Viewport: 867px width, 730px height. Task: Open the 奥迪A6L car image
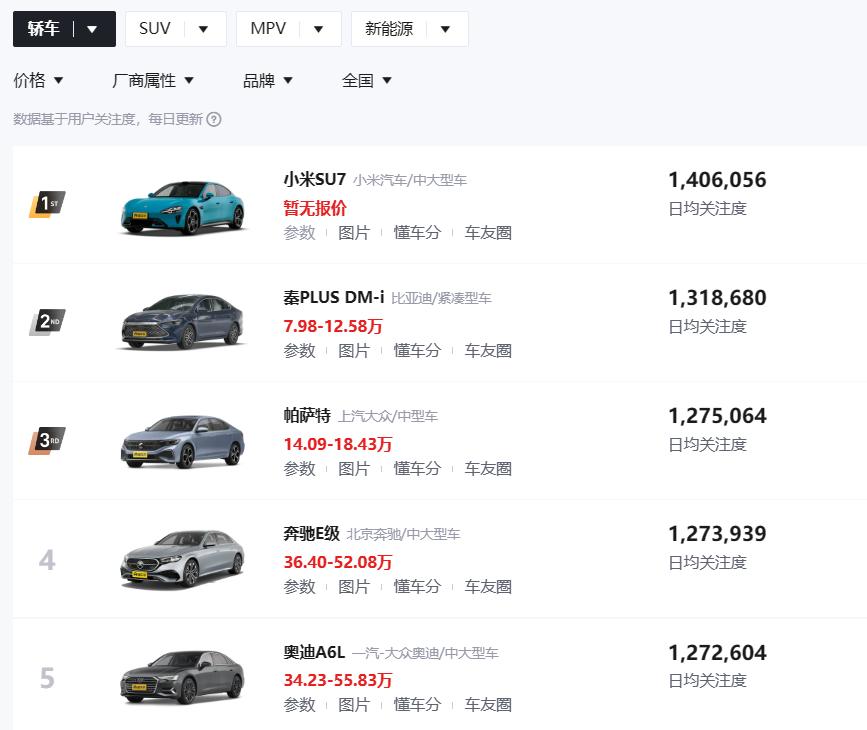[x=182, y=676]
